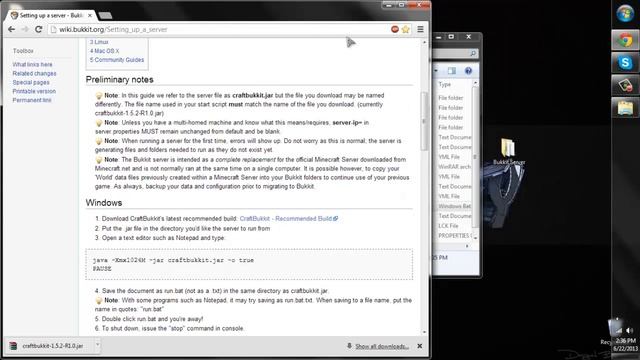
Task: Open Explorer help icon
Action: [468, 71]
